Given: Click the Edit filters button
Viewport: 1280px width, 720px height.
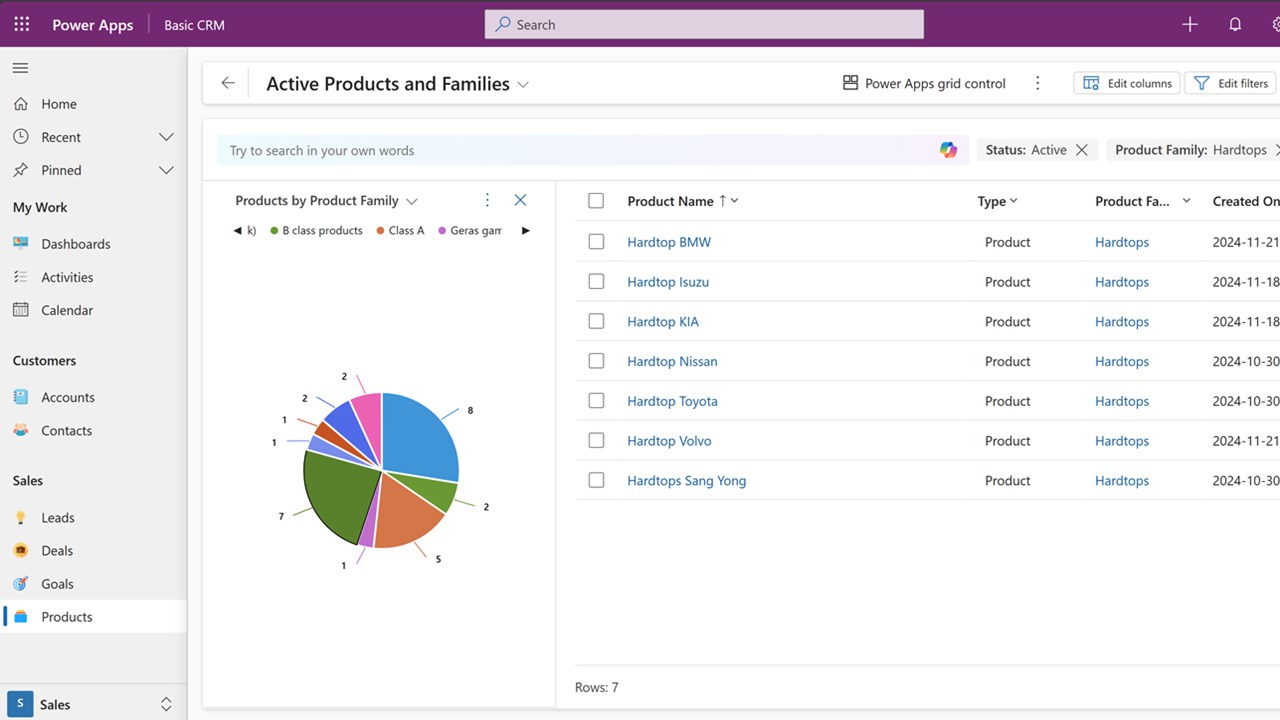Looking at the screenshot, I should pos(1231,83).
